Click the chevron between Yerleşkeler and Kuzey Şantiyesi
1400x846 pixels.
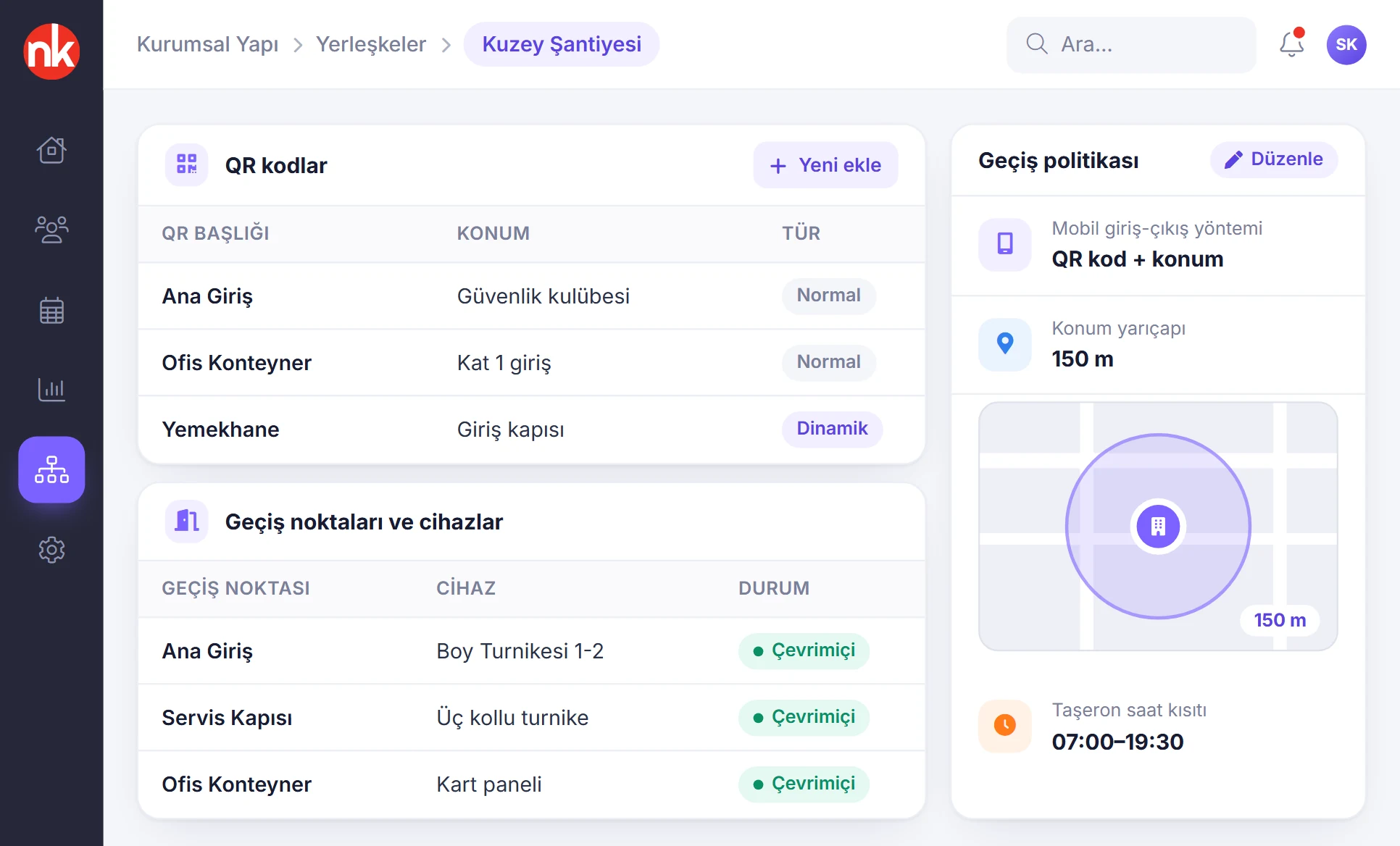pos(446,45)
